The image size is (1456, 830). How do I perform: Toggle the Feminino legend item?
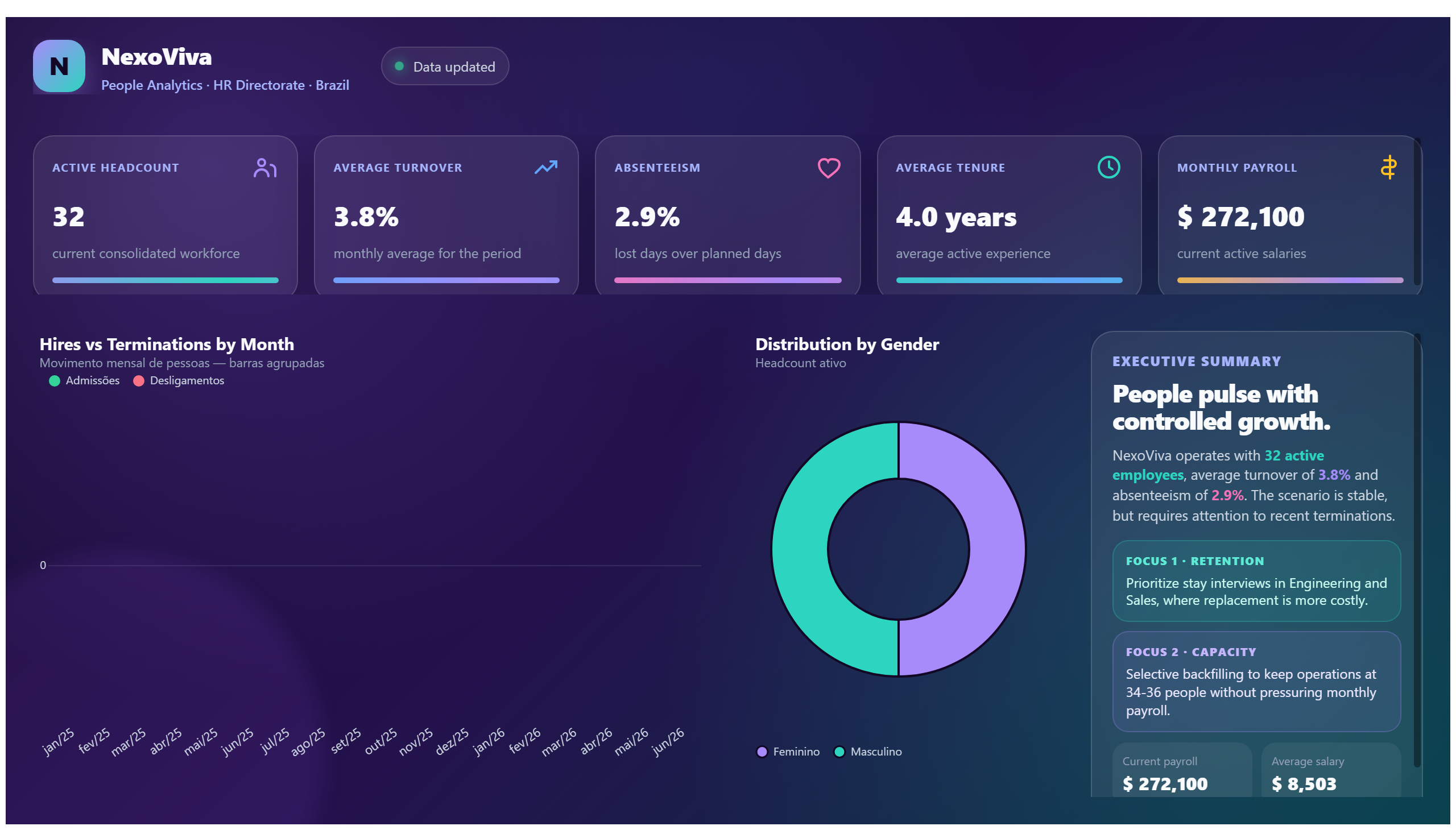(788, 752)
